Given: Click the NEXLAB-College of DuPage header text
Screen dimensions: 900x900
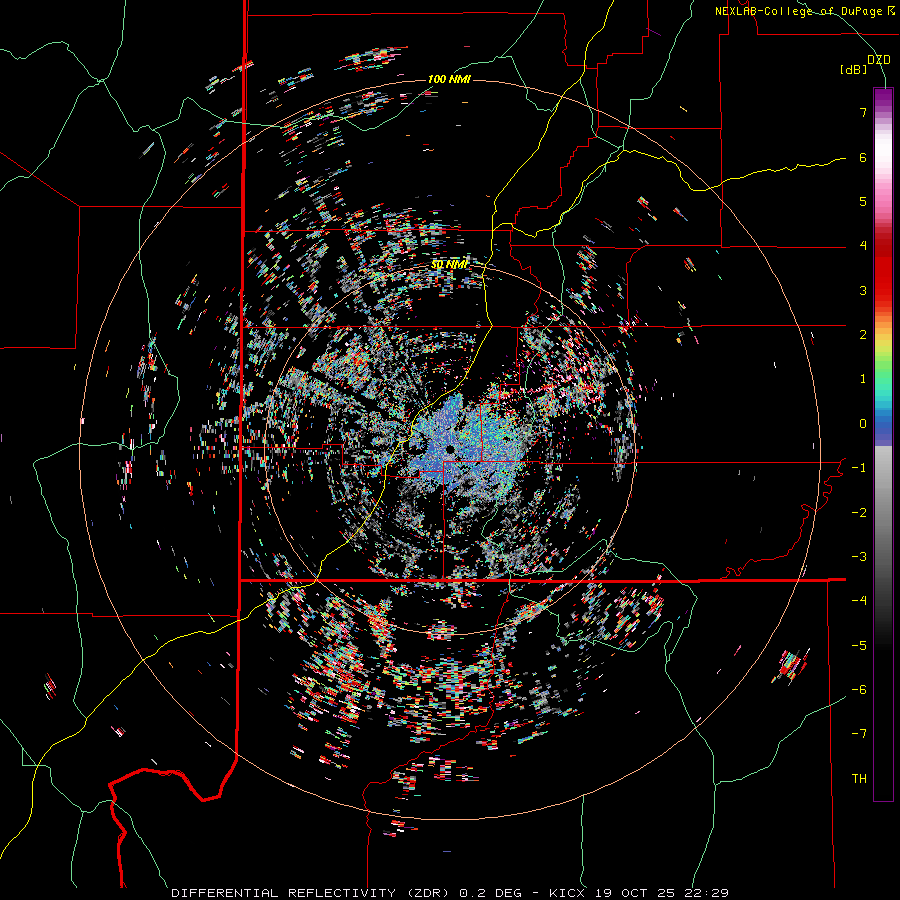Looking at the screenshot, I should tap(801, 11).
